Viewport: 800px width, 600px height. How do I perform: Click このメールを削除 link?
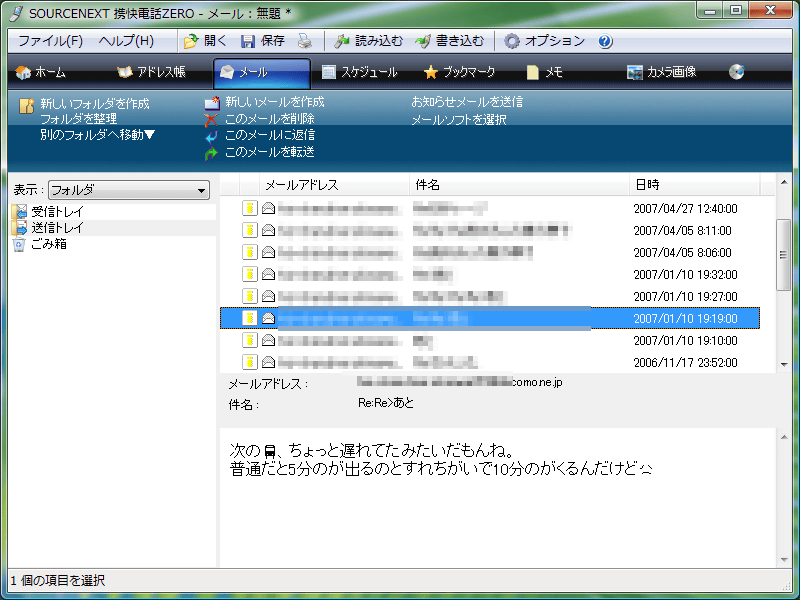269,119
